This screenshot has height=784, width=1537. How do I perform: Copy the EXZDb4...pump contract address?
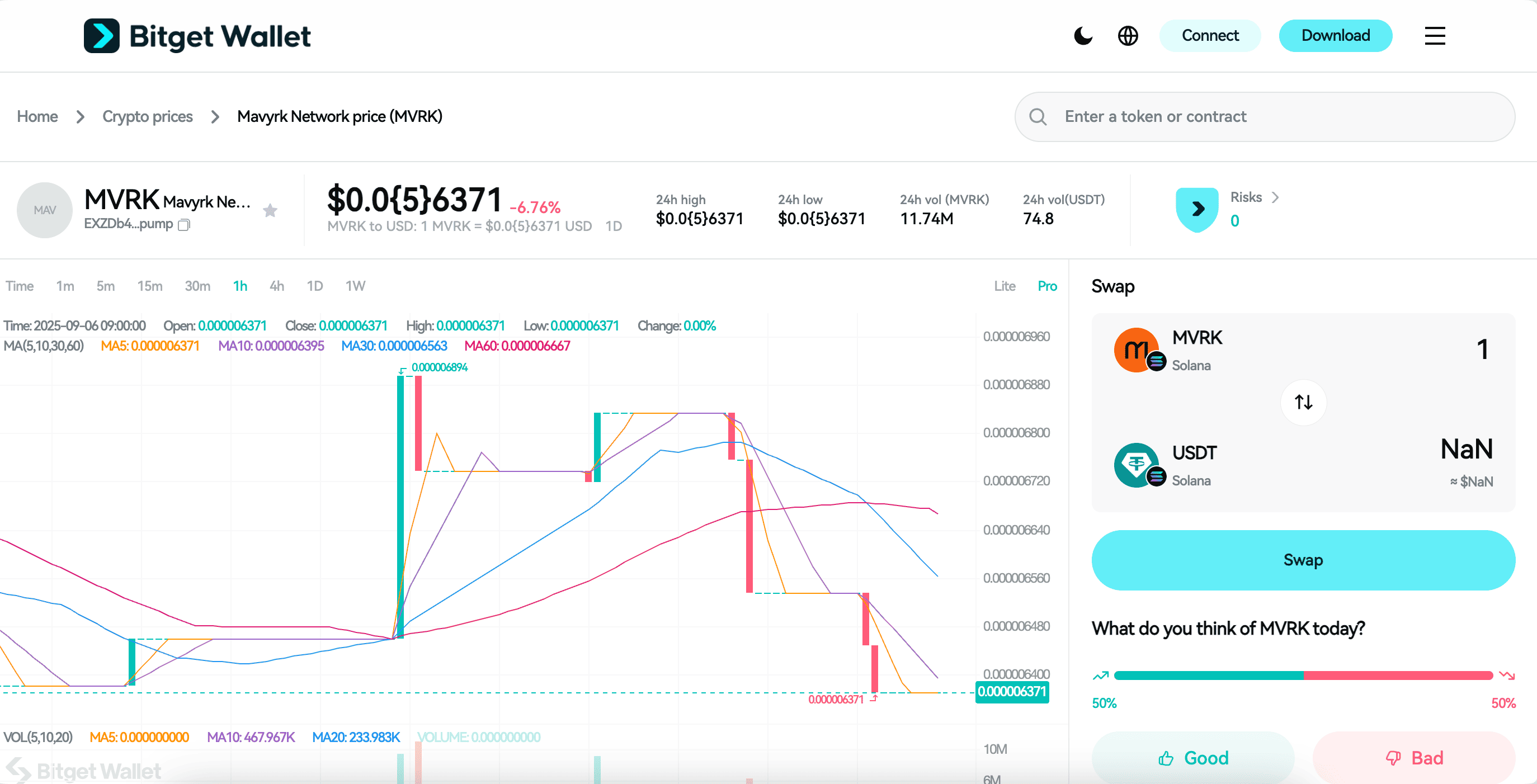(x=185, y=225)
